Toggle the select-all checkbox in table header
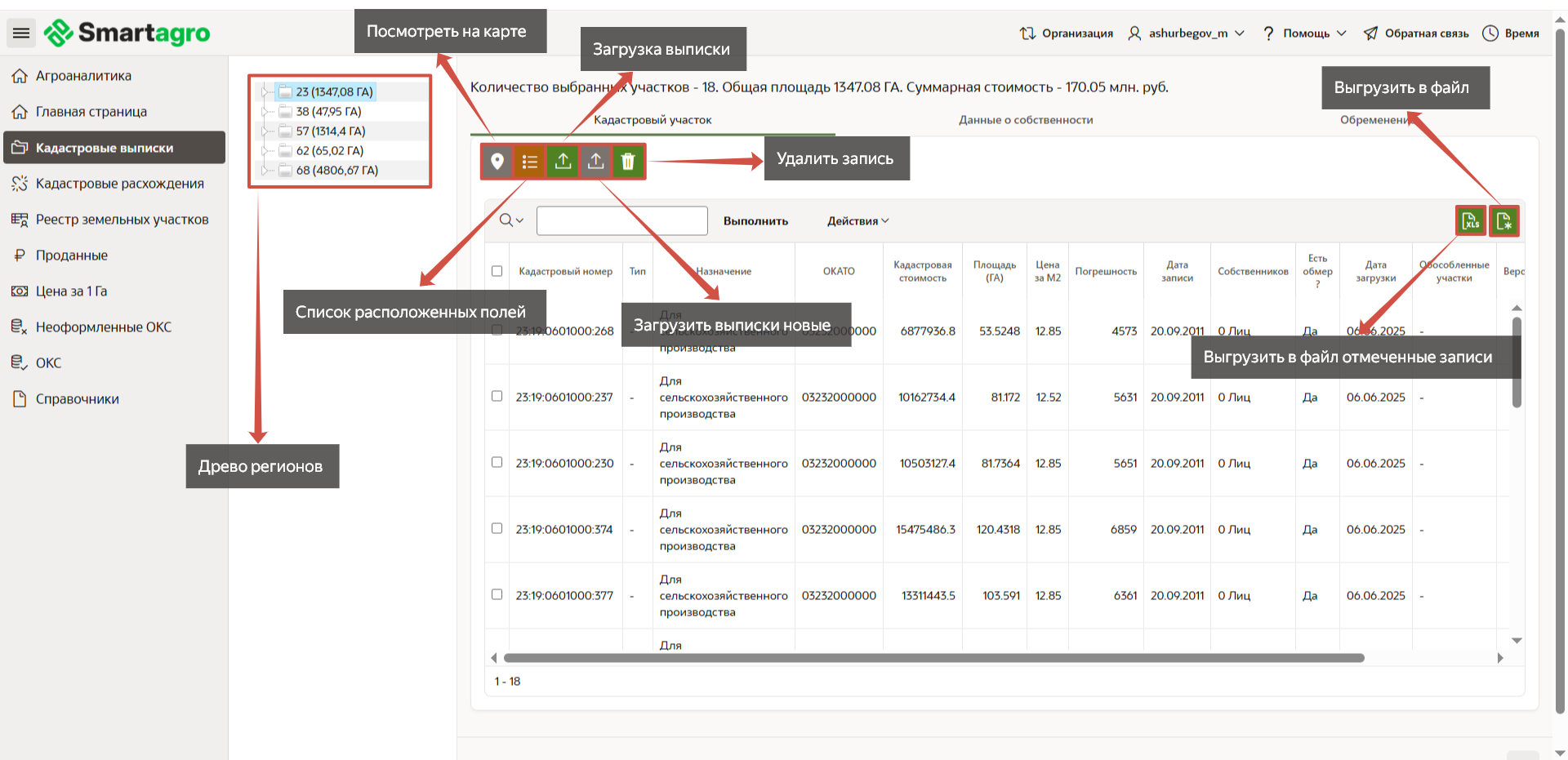The image size is (1568, 760). [x=497, y=271]
